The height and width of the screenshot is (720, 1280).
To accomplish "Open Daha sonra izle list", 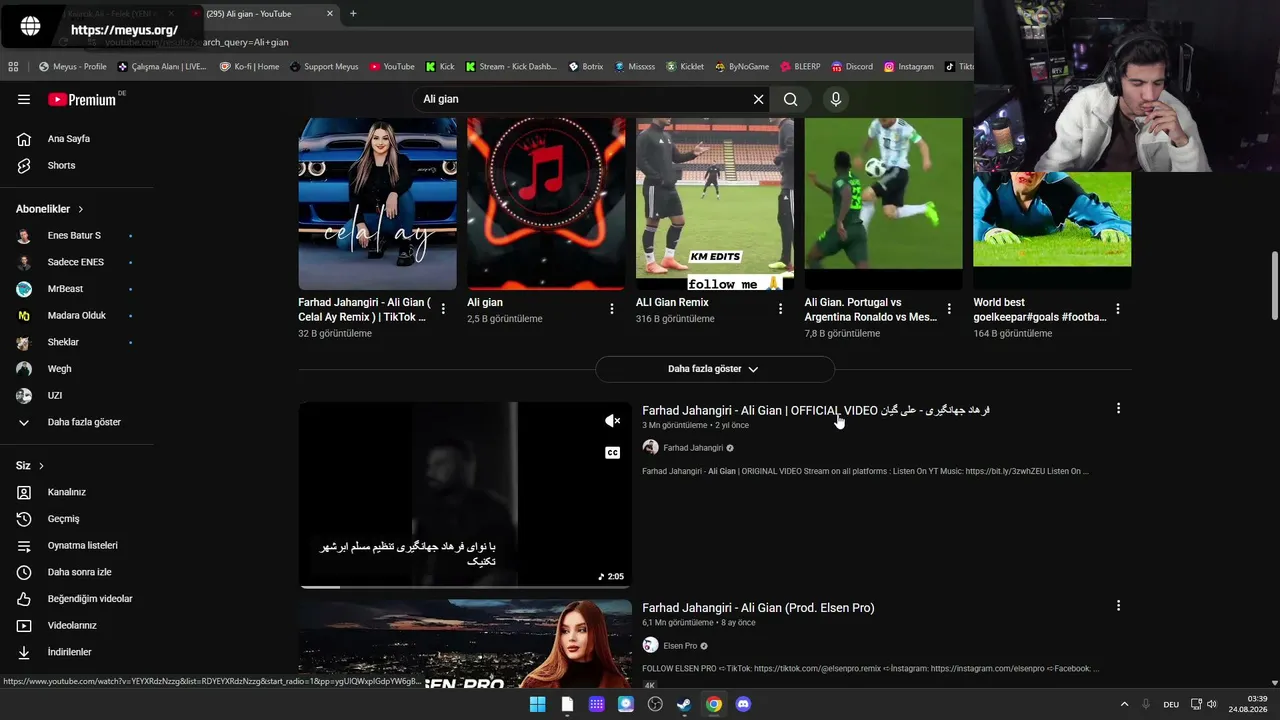I will [77, 572].
